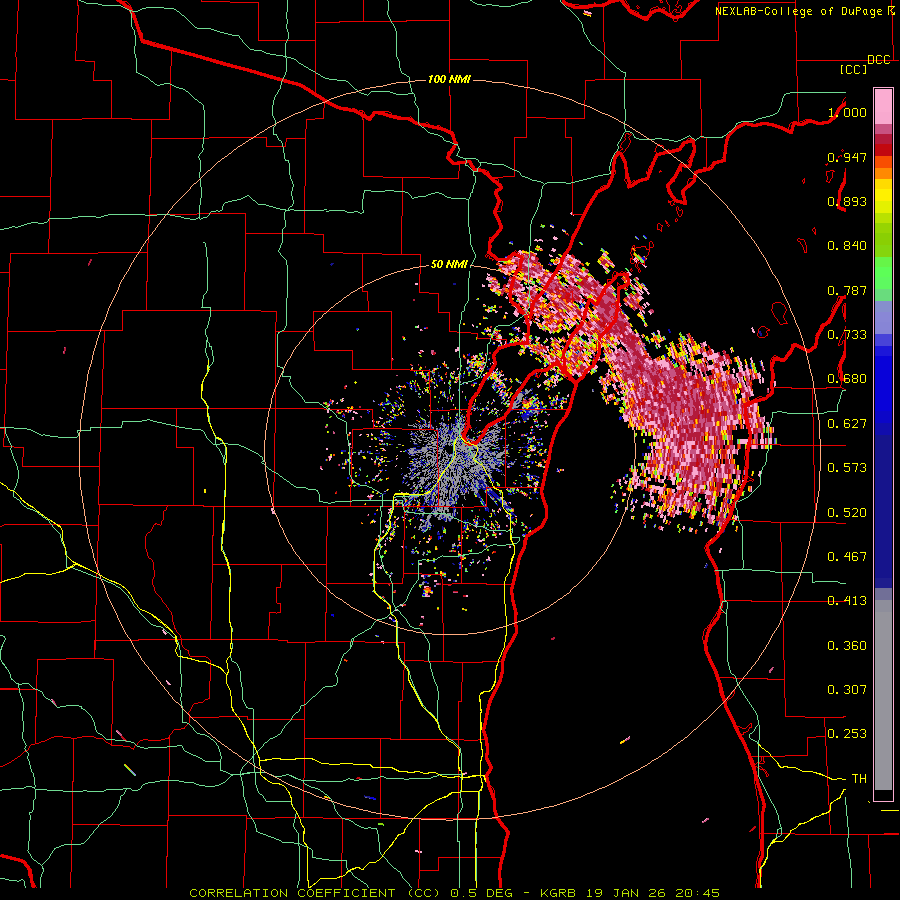Select the 0.253 scale value
Image resolution: width=900 pixels, height=900 pixels.
click(847, 734)
